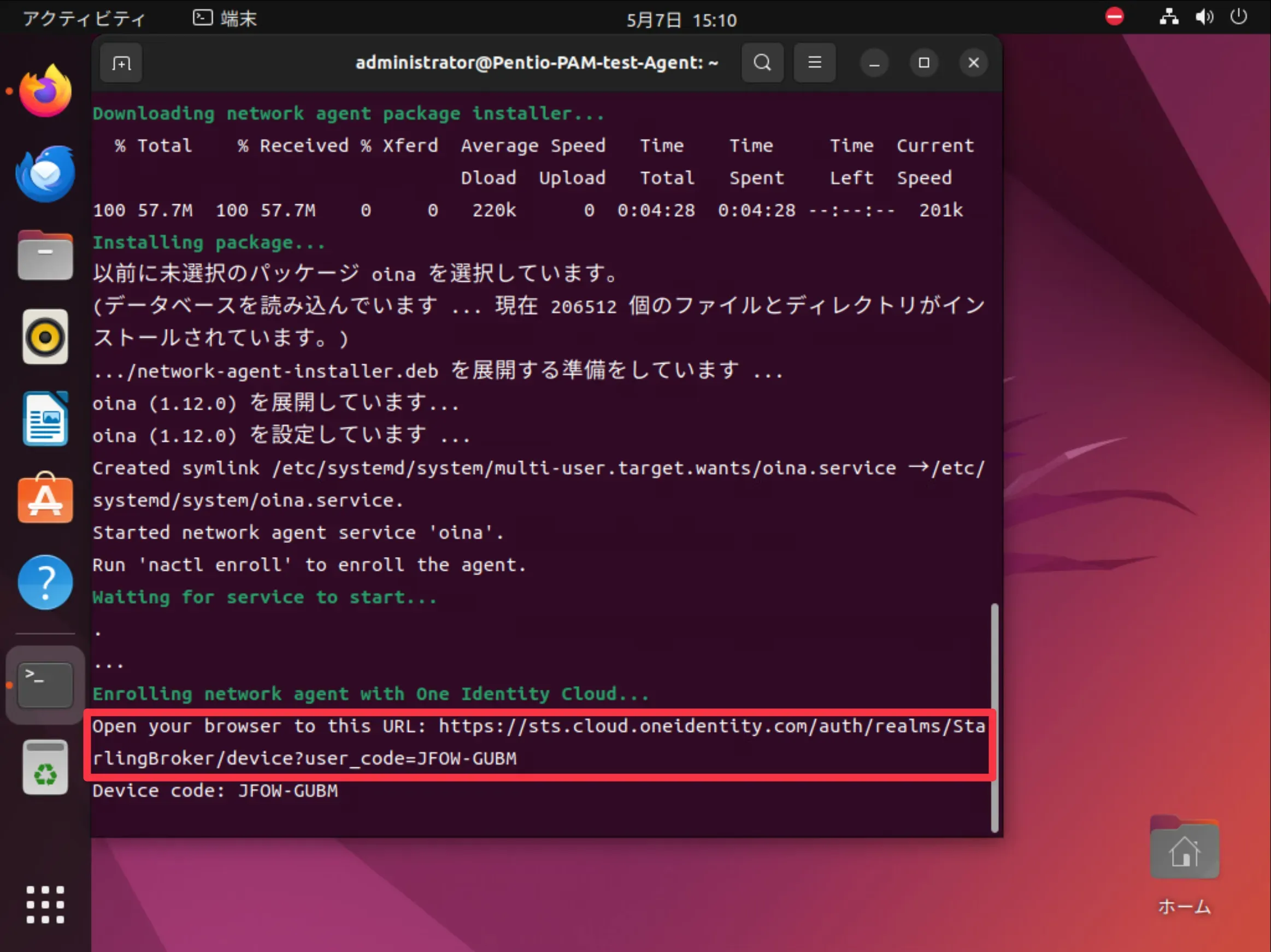Viewport: 1271px width, 952px height.
Task: Expand system menu via power icon
Action: tap(1238, 16)
